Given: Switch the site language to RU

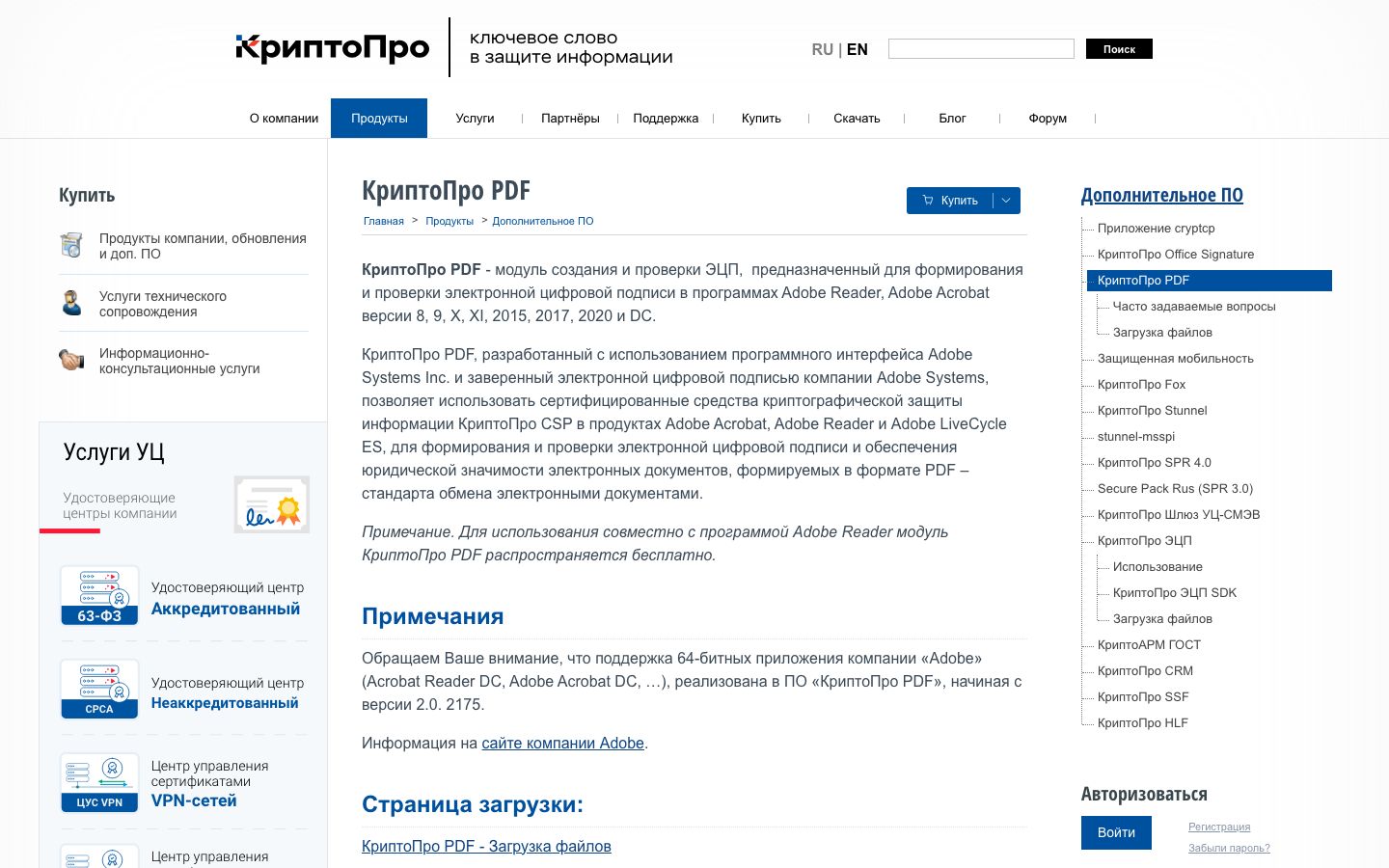Looking at the screenshot, I should [x=823, y=49].
